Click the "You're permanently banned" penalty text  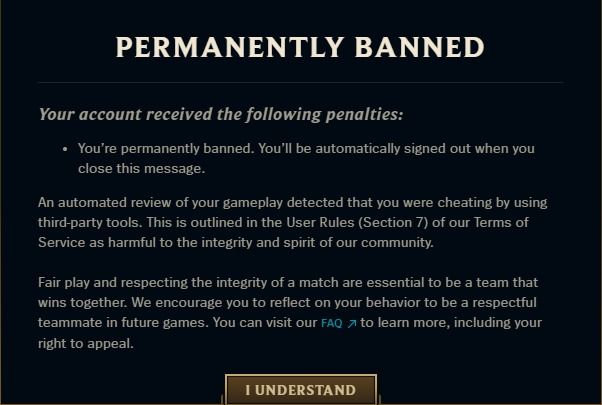(166, 148)
